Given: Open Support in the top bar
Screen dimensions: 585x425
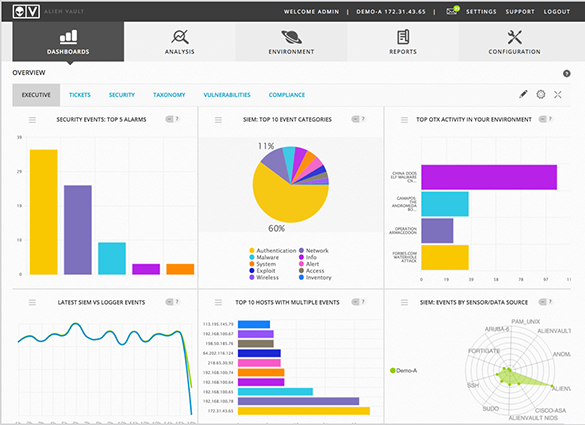Looking at the screenshot, I should click(520, 12).
